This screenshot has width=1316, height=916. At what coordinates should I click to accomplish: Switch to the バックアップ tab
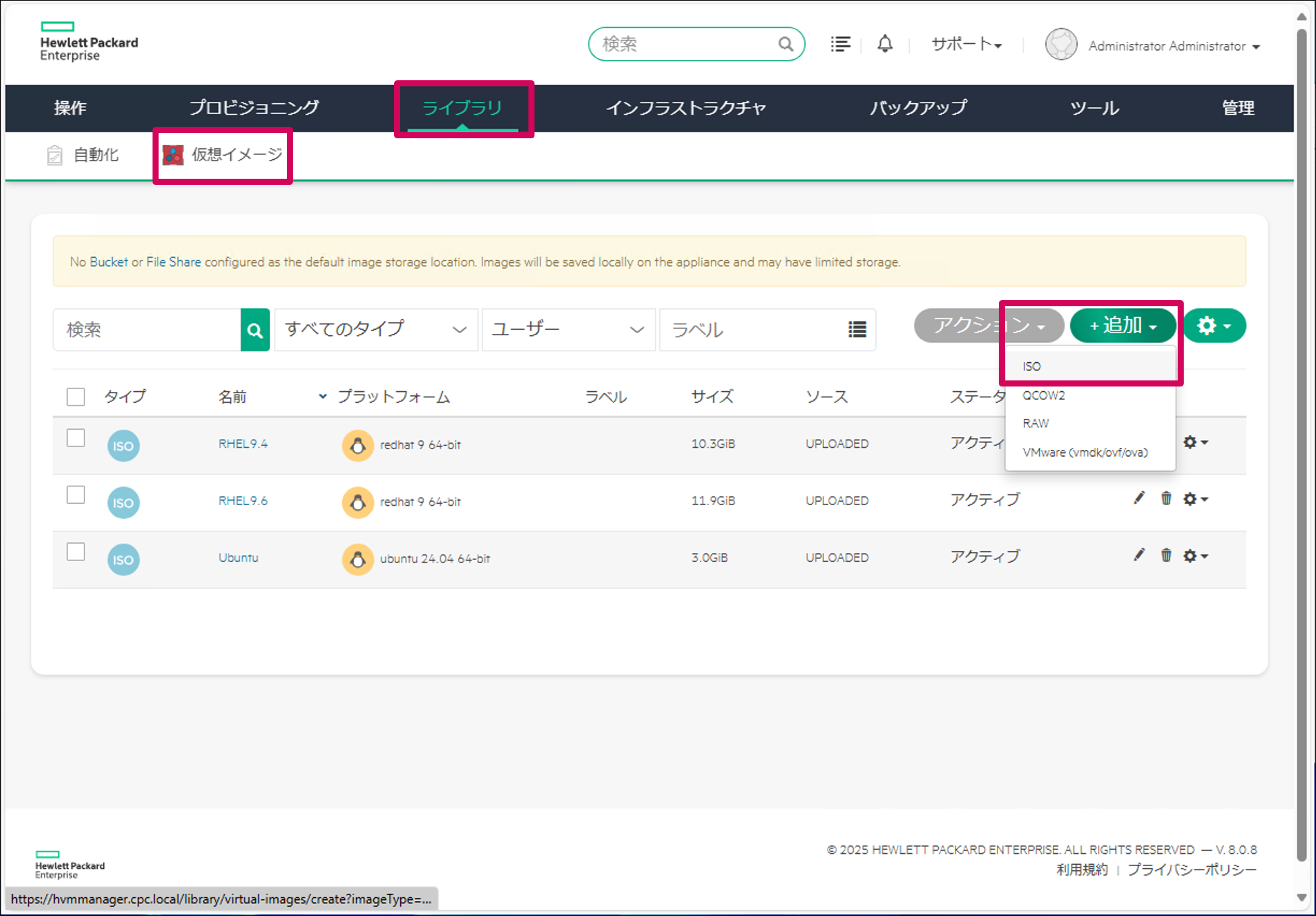click(x=919, y=108)
